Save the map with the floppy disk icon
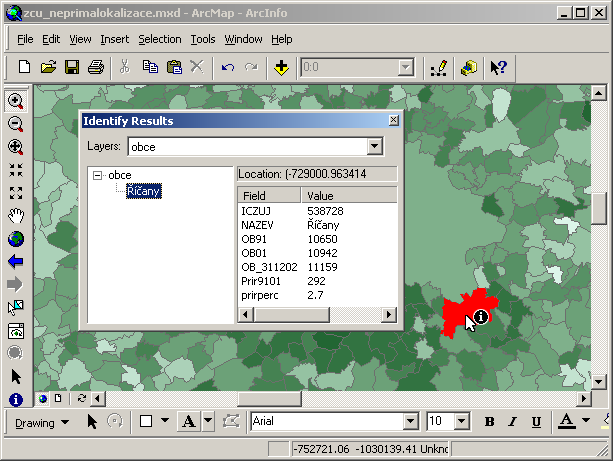The image size is (613, 461). pyautogui.click(x=72, y=67)
